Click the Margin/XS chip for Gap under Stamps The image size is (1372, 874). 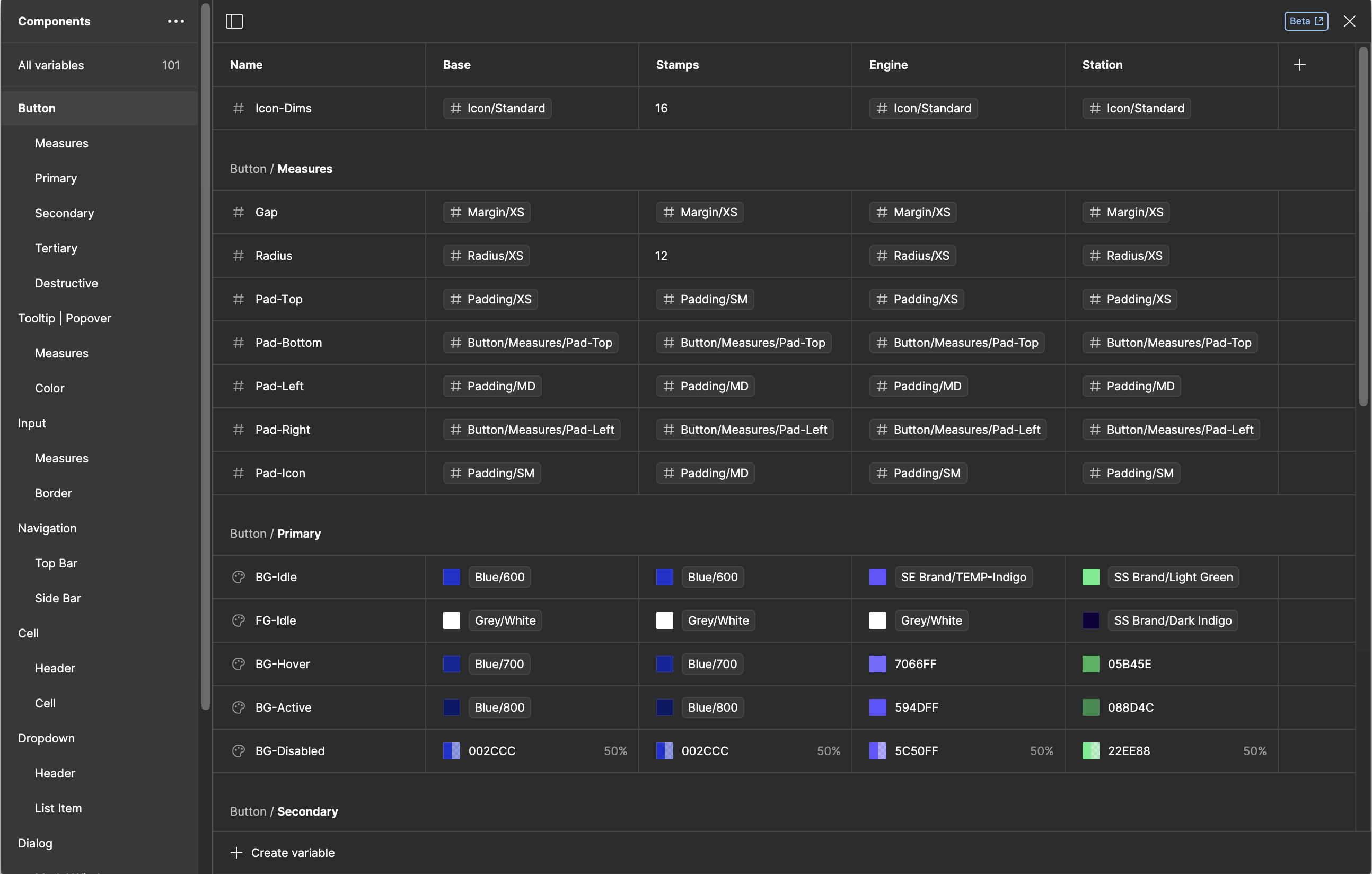coord(700,212)
